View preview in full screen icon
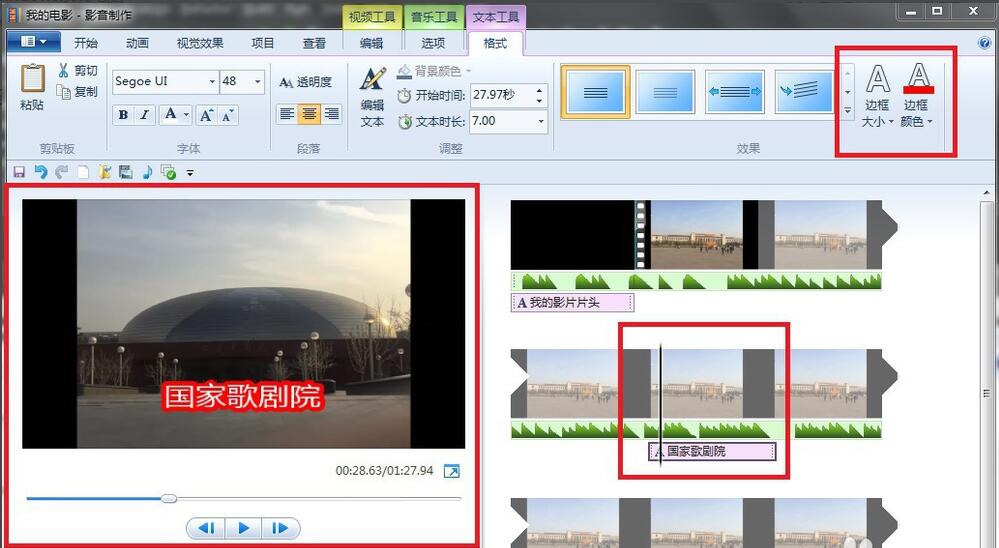Screen dimensions: 999x548 (x=452, y=471)
